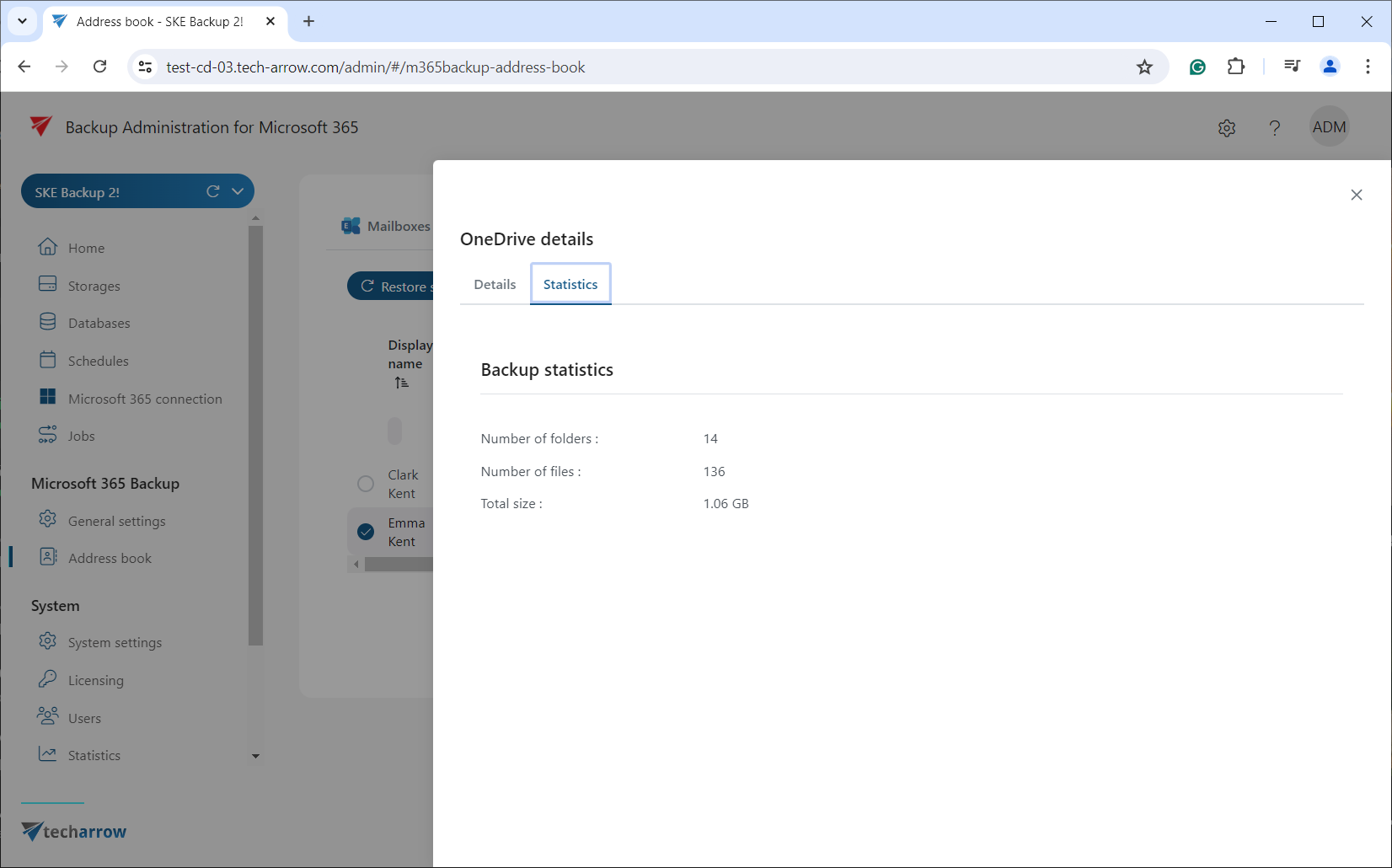Click the Home icon in sidebar
This screenshot has width=1392, height=868.
(x=48, y=247)
